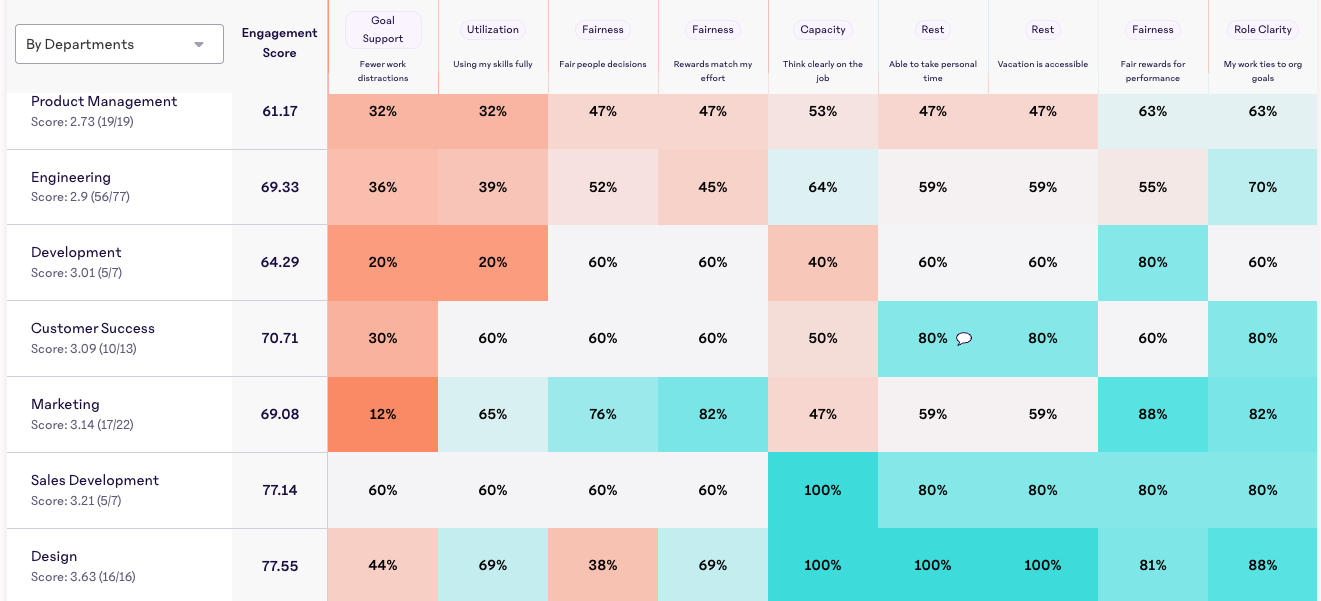1321x601 pixels.
Task: Open the Customer Success department
Action: (x=93, y=329)
